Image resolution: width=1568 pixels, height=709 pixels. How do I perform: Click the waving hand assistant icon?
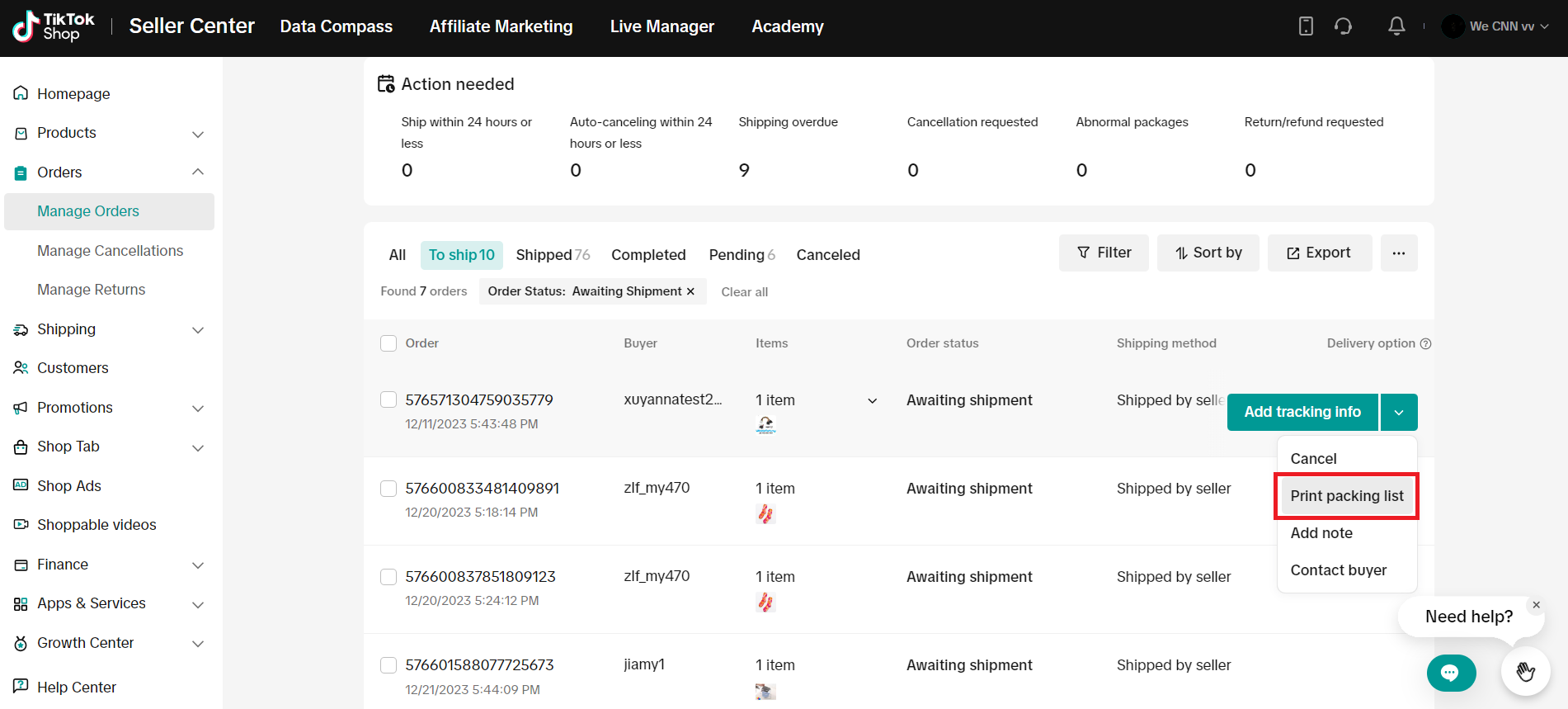[1525, 672]
